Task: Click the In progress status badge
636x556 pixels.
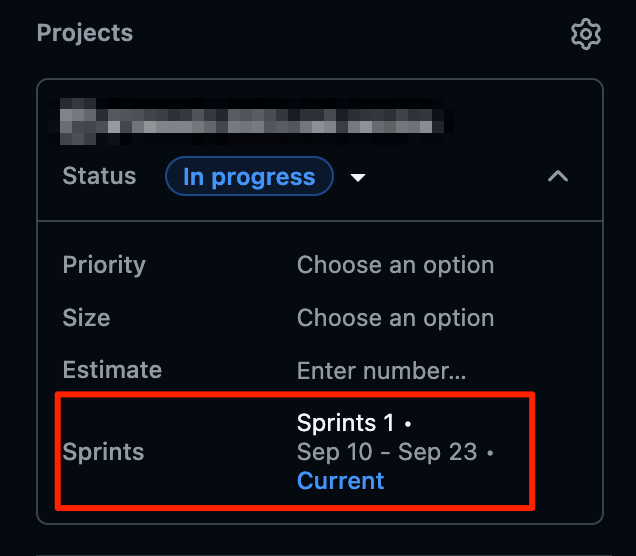Action: click(249, 176)
